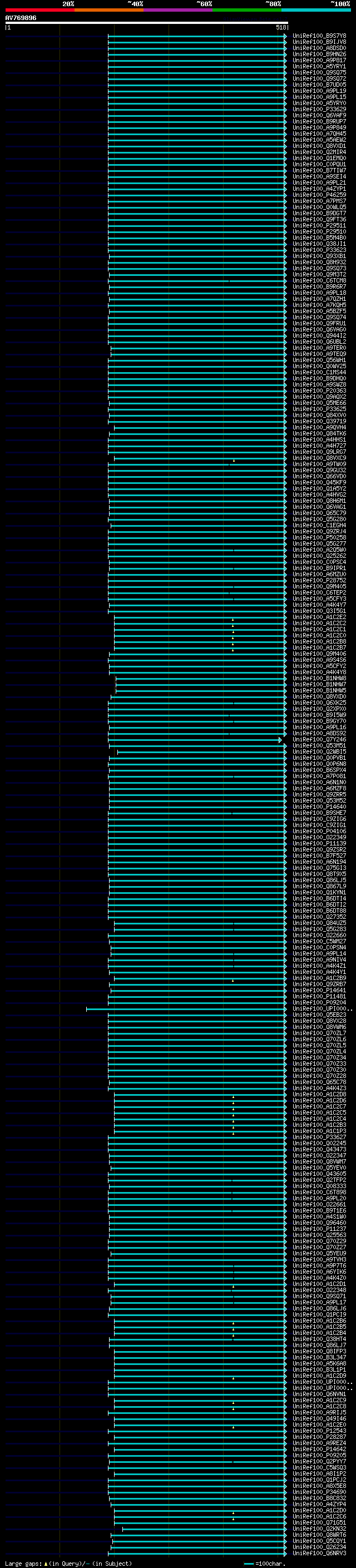Select hit label UniRef100_A7P081
The width and height of the screenshot is (356, 1568).
[319, 776]
